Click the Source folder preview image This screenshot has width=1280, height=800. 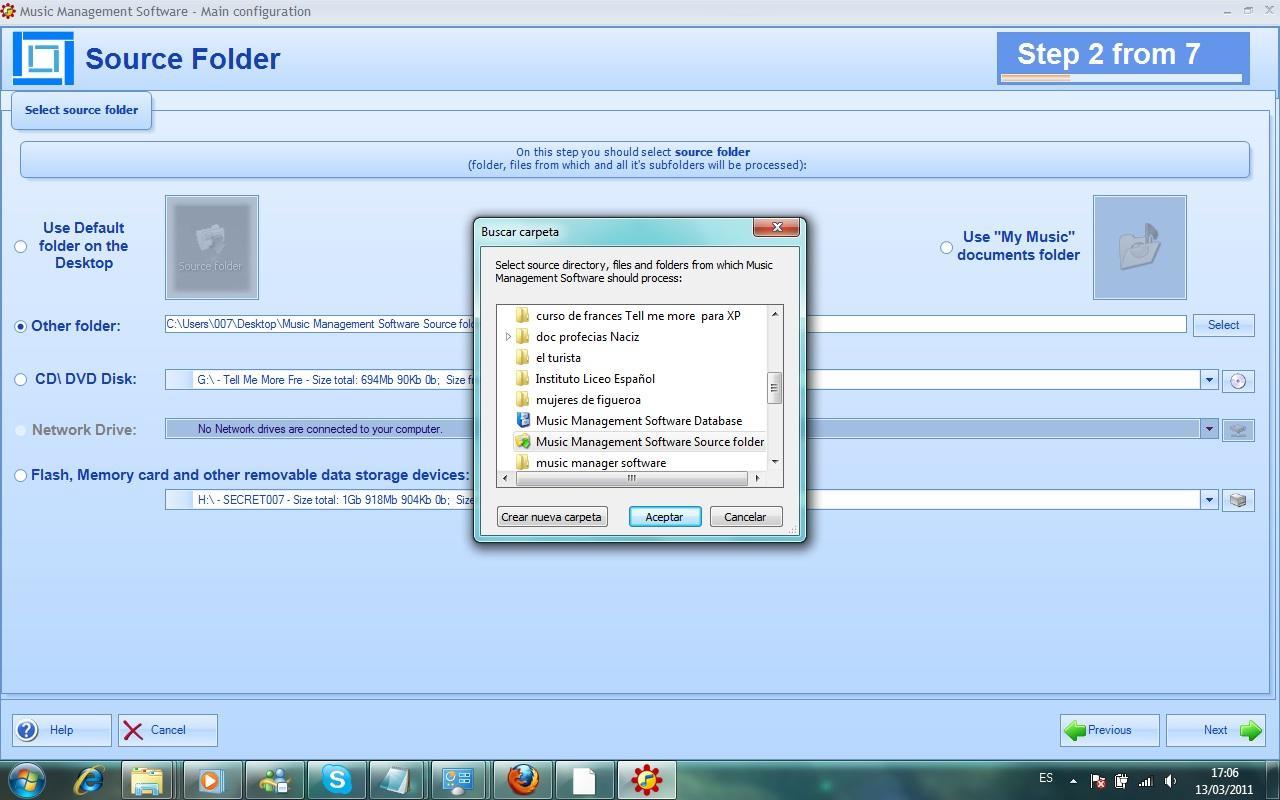tap(211, 246)
